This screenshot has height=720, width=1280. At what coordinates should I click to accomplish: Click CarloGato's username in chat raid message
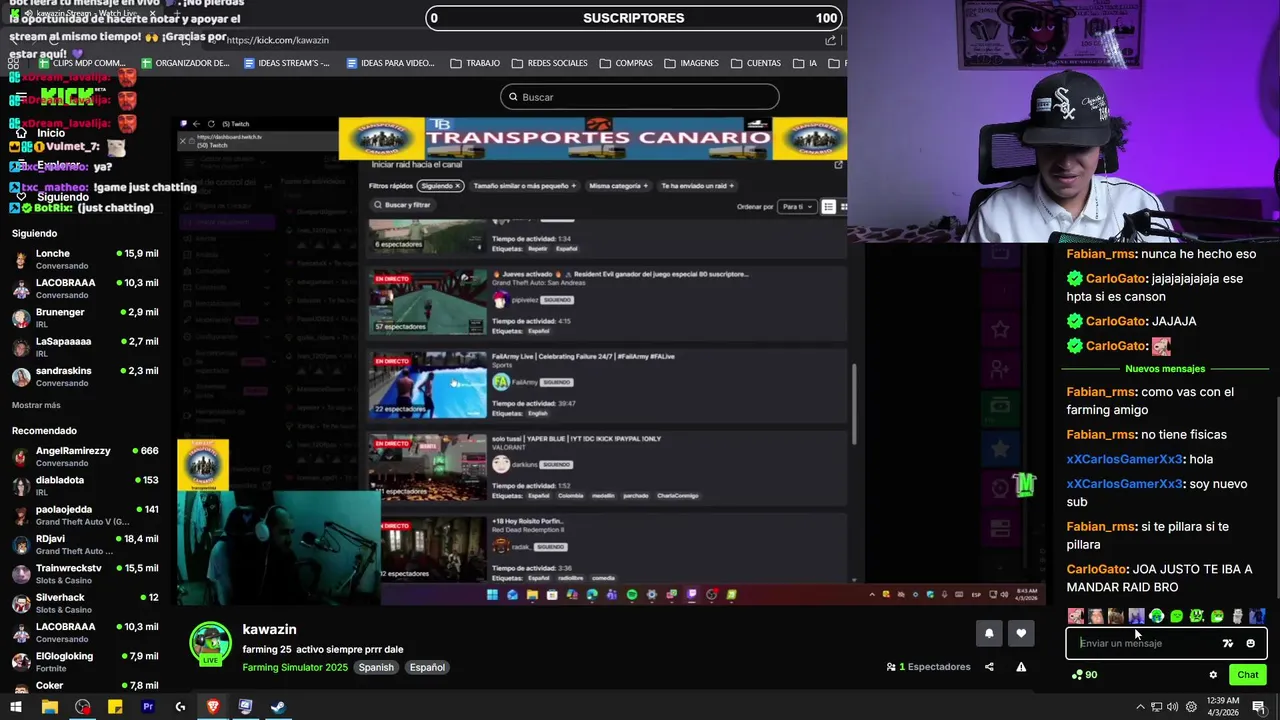(x=1097, y=569)
